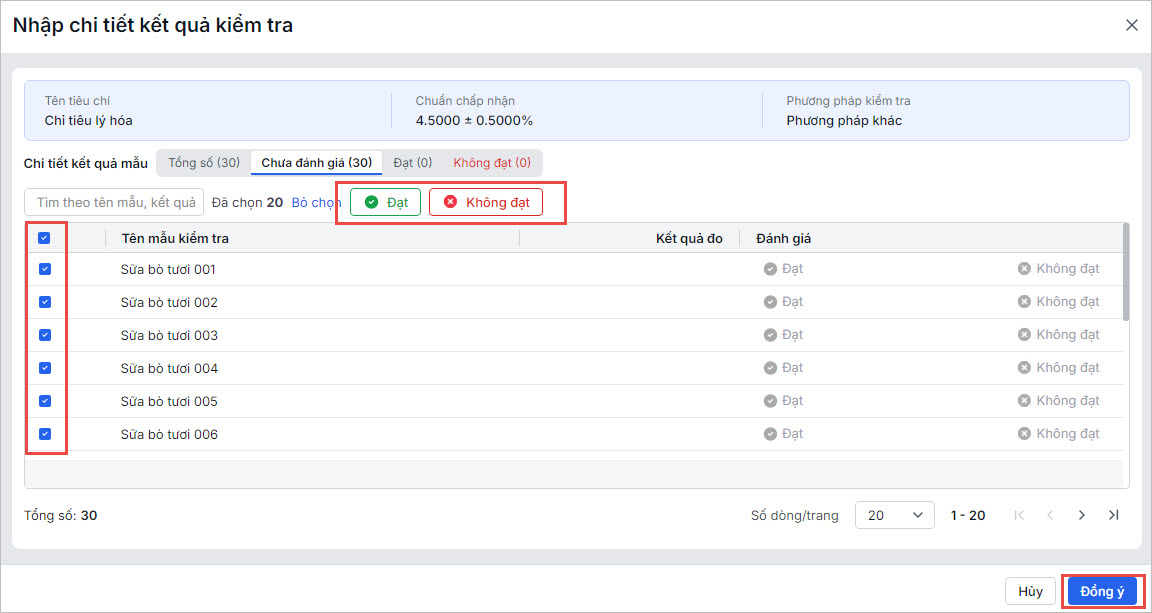Jump to last page arrow
Viewport: 1152px width, 613px height.
point(1114,515)
